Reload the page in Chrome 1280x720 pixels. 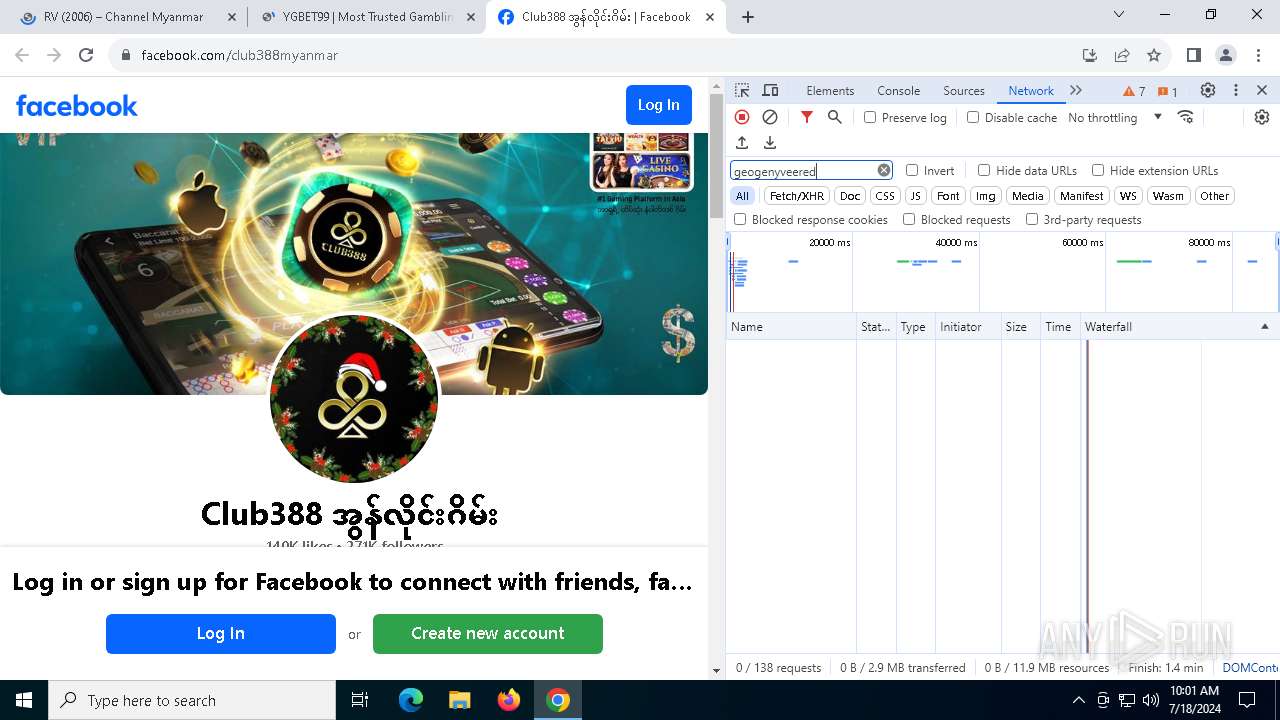pyautogui.click(x=86, y=55)
